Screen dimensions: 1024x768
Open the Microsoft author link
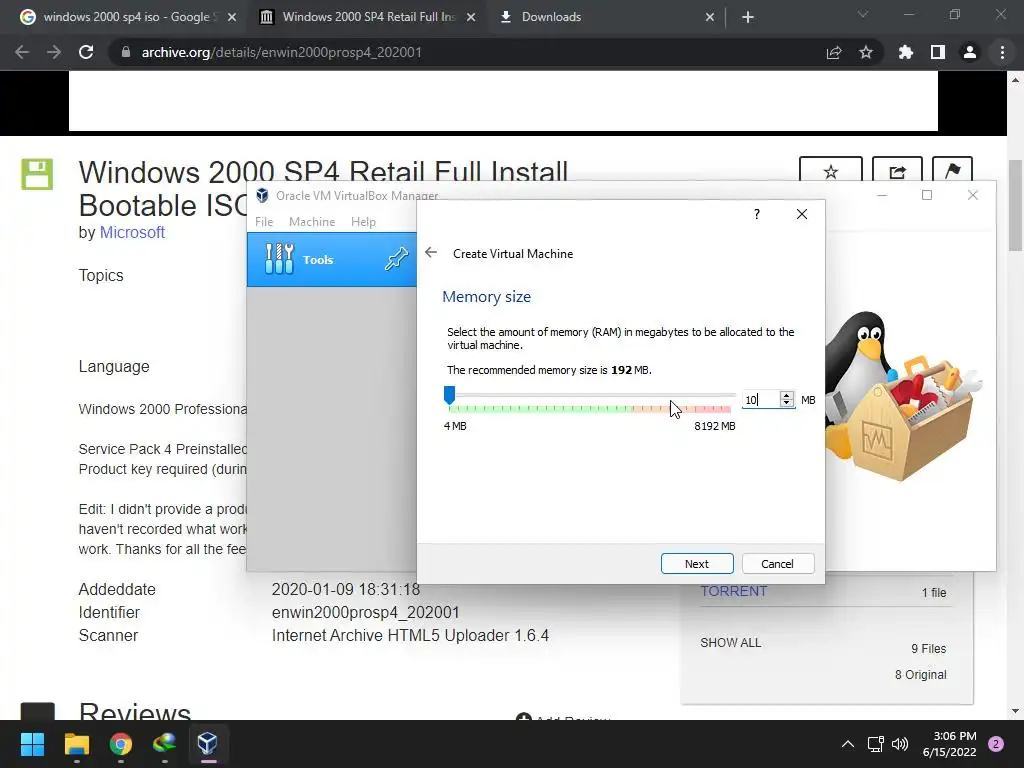132,232
